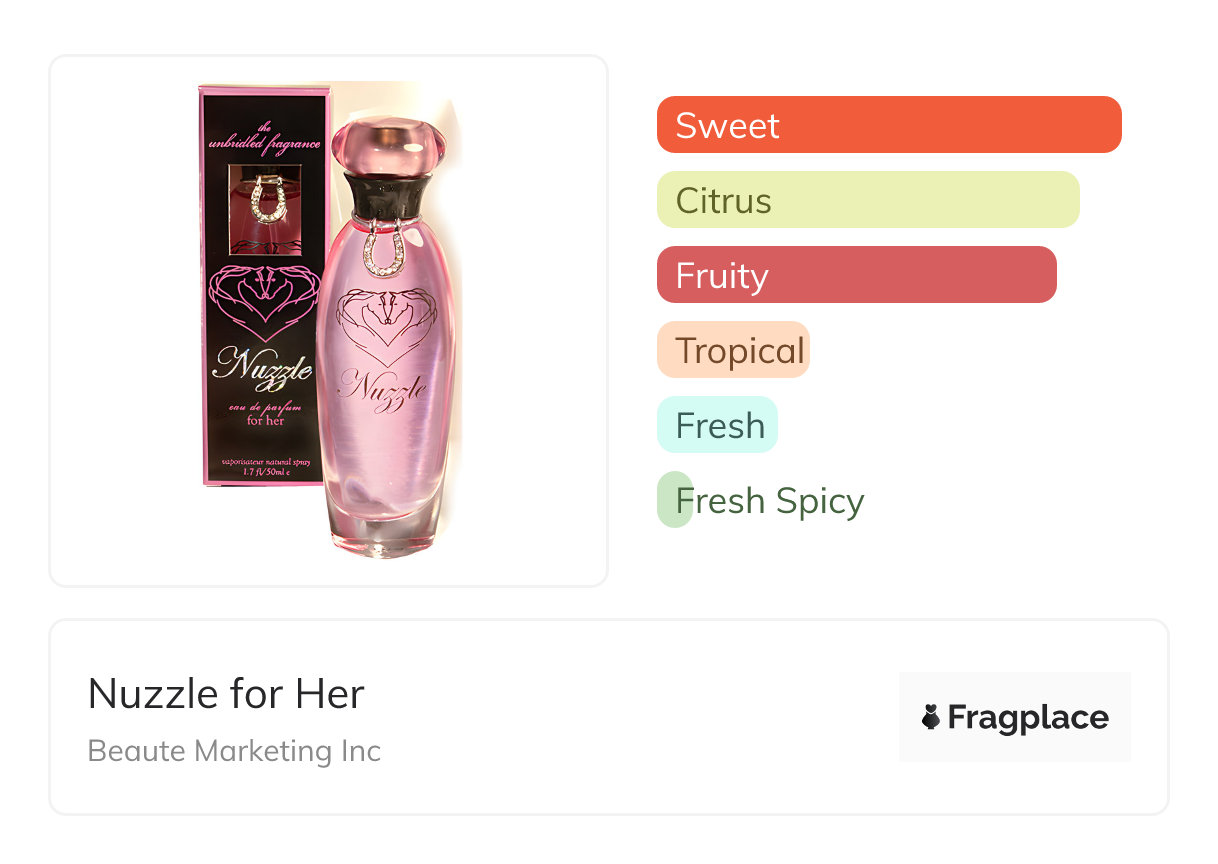Click the Fragplace logo icon

tap(931, 717)
